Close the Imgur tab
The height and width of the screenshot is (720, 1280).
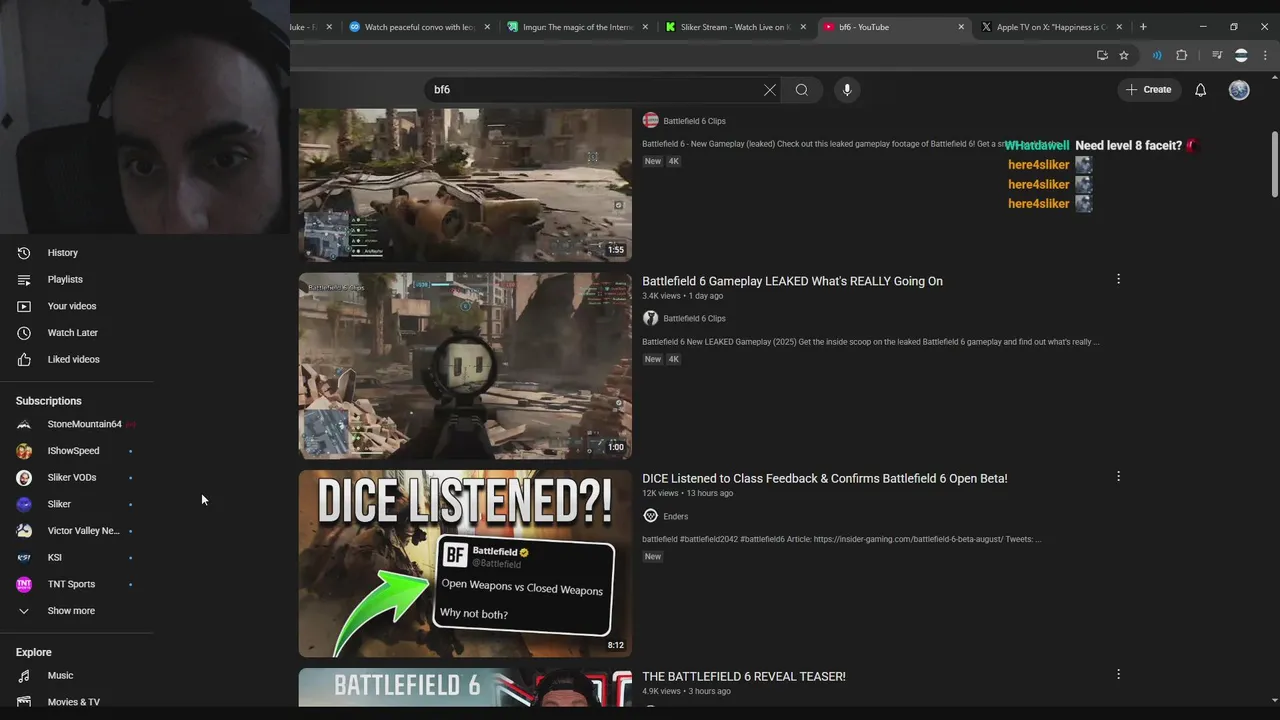(645, 27)
